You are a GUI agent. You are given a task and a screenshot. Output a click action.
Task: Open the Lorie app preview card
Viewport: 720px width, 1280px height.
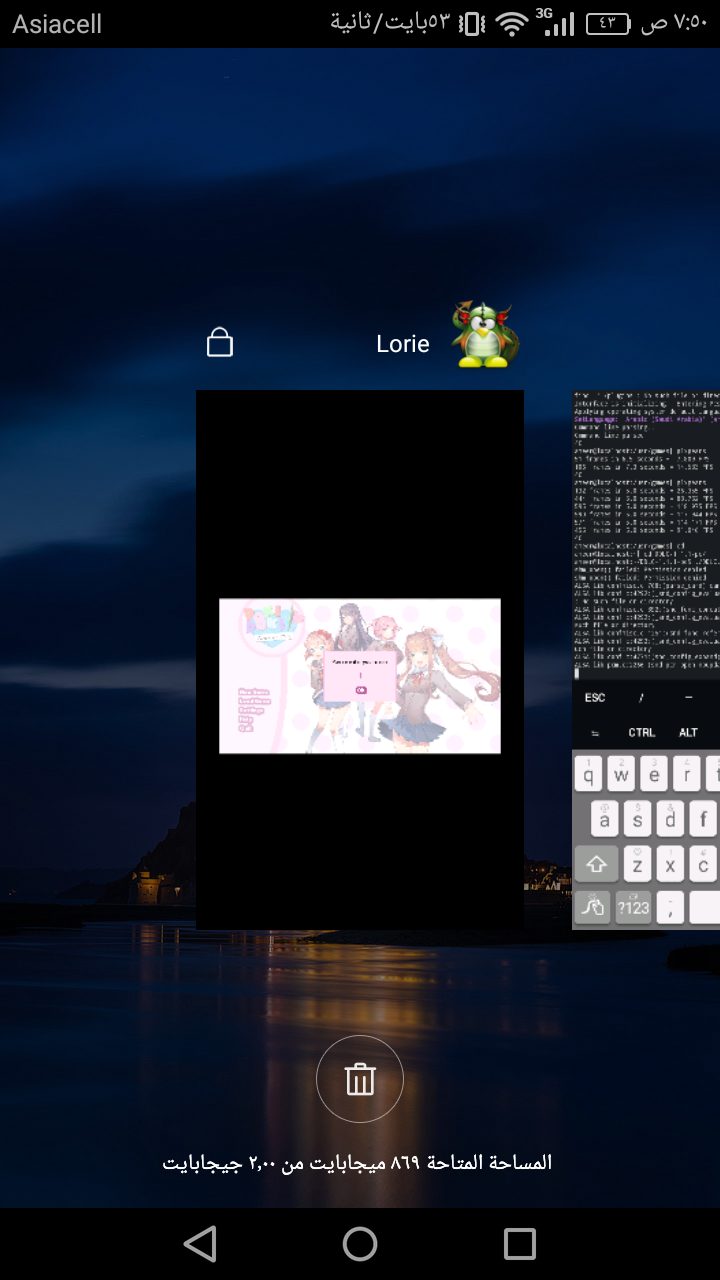[360, 660]
